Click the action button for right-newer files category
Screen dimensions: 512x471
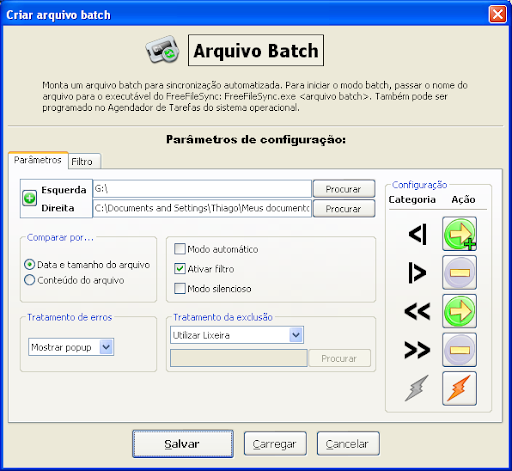pos(459,350)
